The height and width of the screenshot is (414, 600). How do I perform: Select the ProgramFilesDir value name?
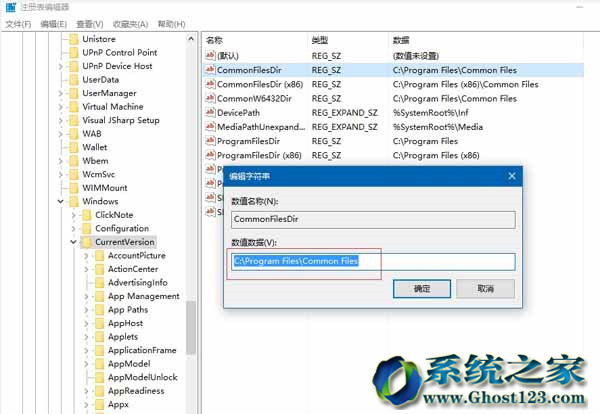click(x=248, y=141)
